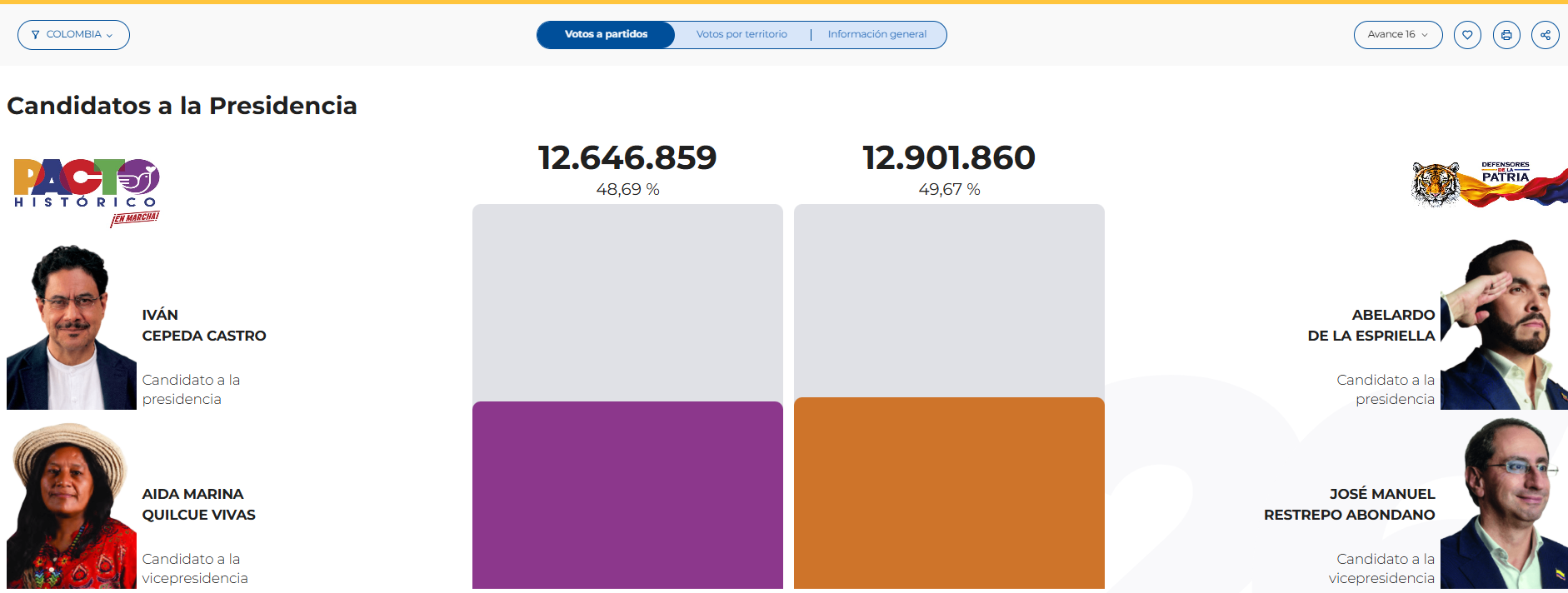
Task: Open the Información general tab
Action: 876,34
